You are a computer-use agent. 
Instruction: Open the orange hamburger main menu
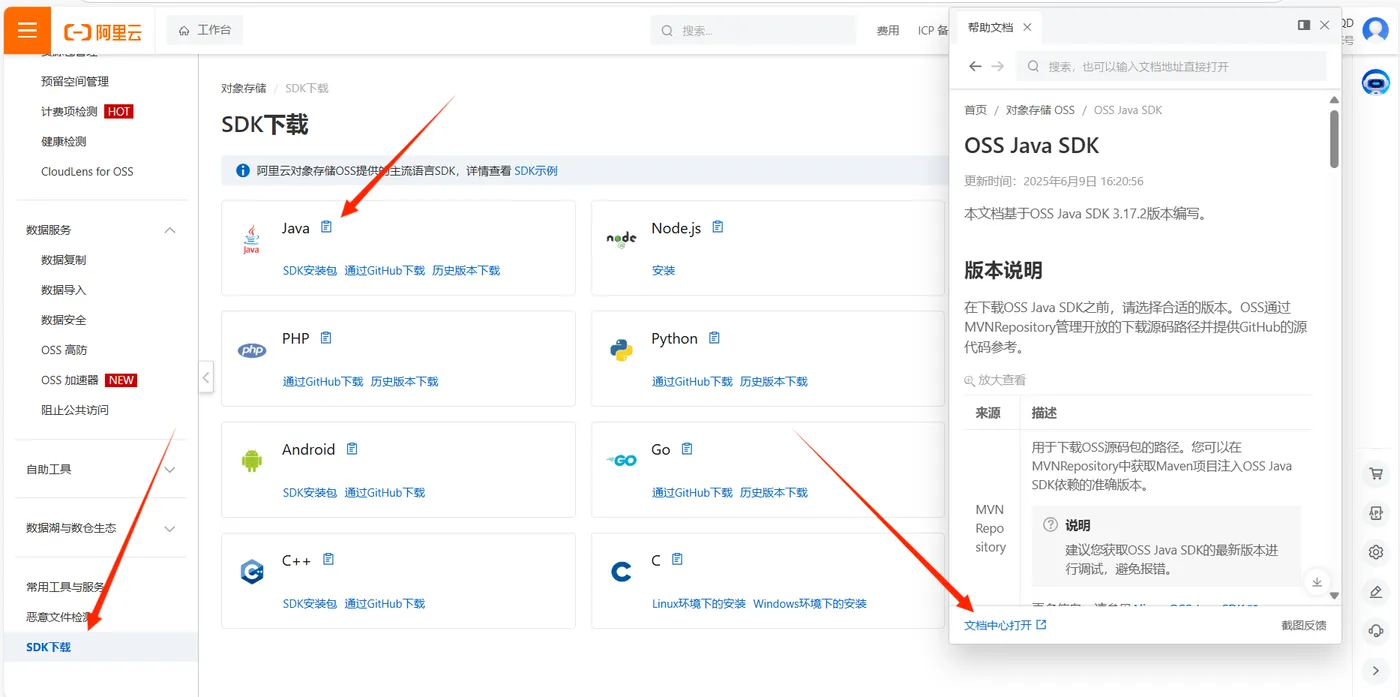(27, 30)
